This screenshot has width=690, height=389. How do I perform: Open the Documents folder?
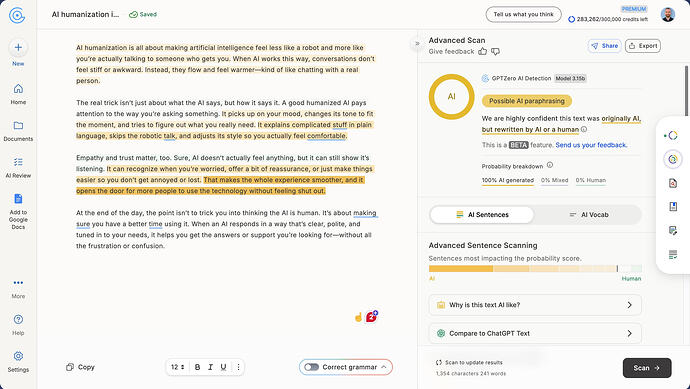[x=18, y=131]
